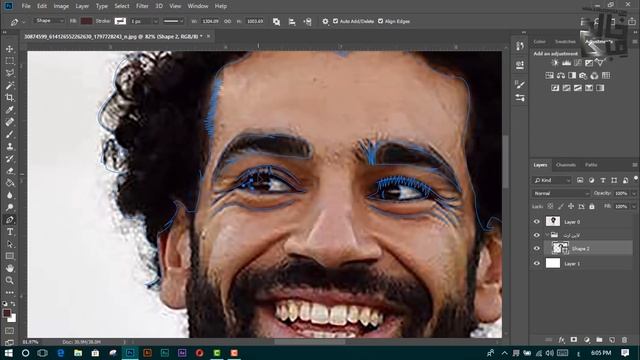Click the shape width W field
The image size is (640, 360).
210,21
